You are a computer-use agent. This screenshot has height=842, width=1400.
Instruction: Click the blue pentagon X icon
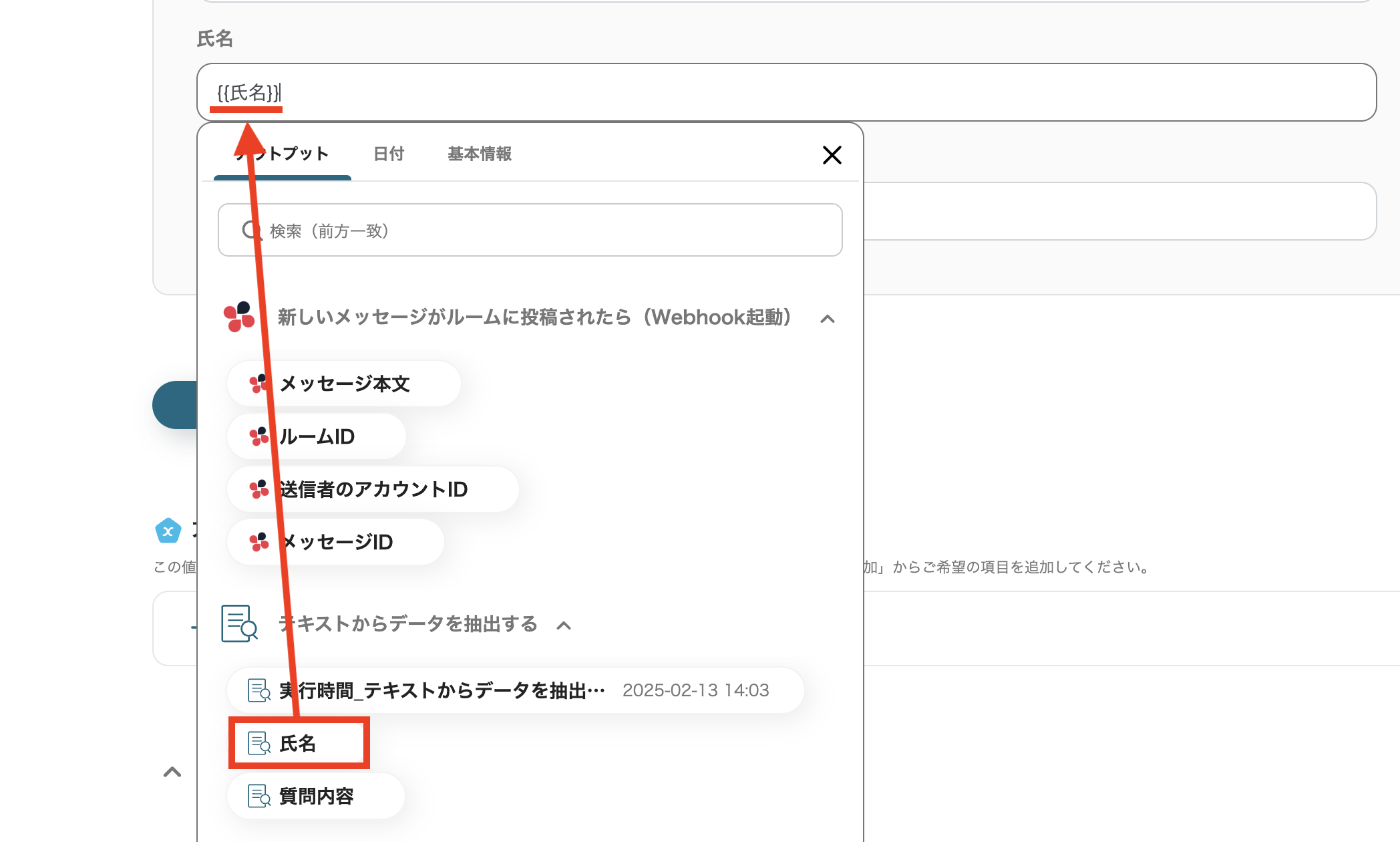(x=168, y=531)
